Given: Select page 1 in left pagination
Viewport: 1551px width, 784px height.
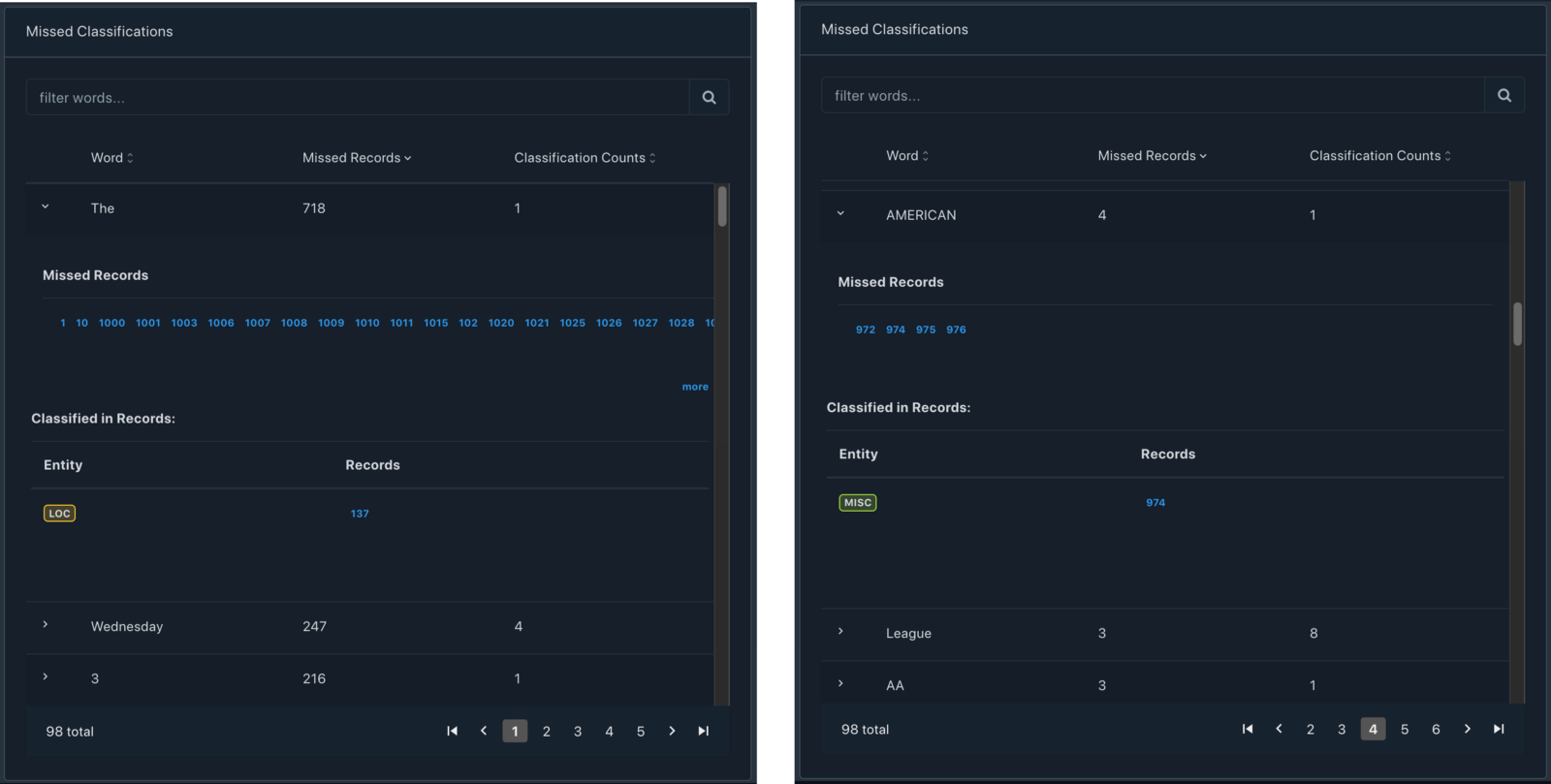Looking at the screenshot, I should pyautogui.click(x=515, y=731).
